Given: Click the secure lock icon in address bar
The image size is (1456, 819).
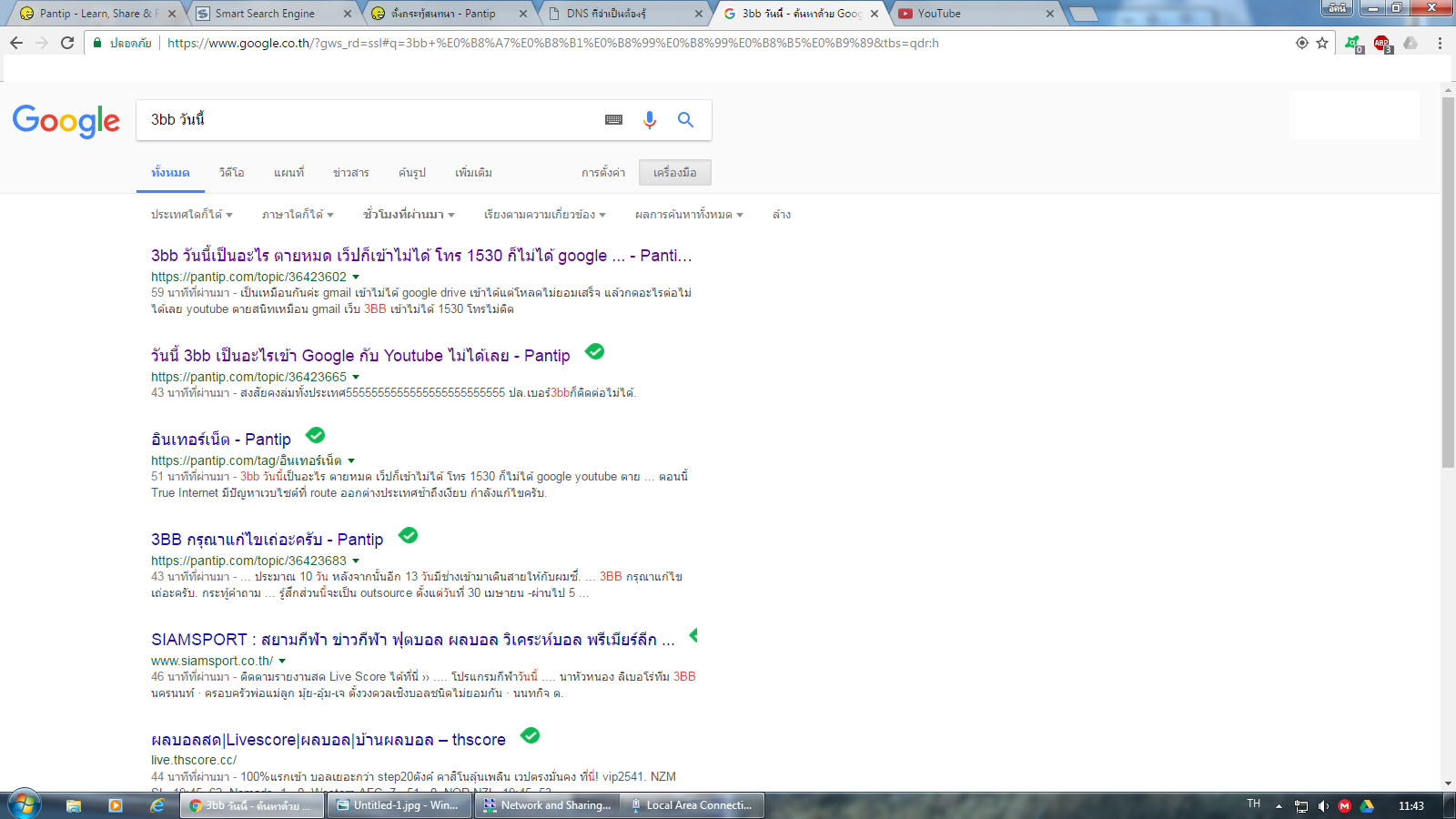Looking at the screenshot, I should (x=97, y=43).
